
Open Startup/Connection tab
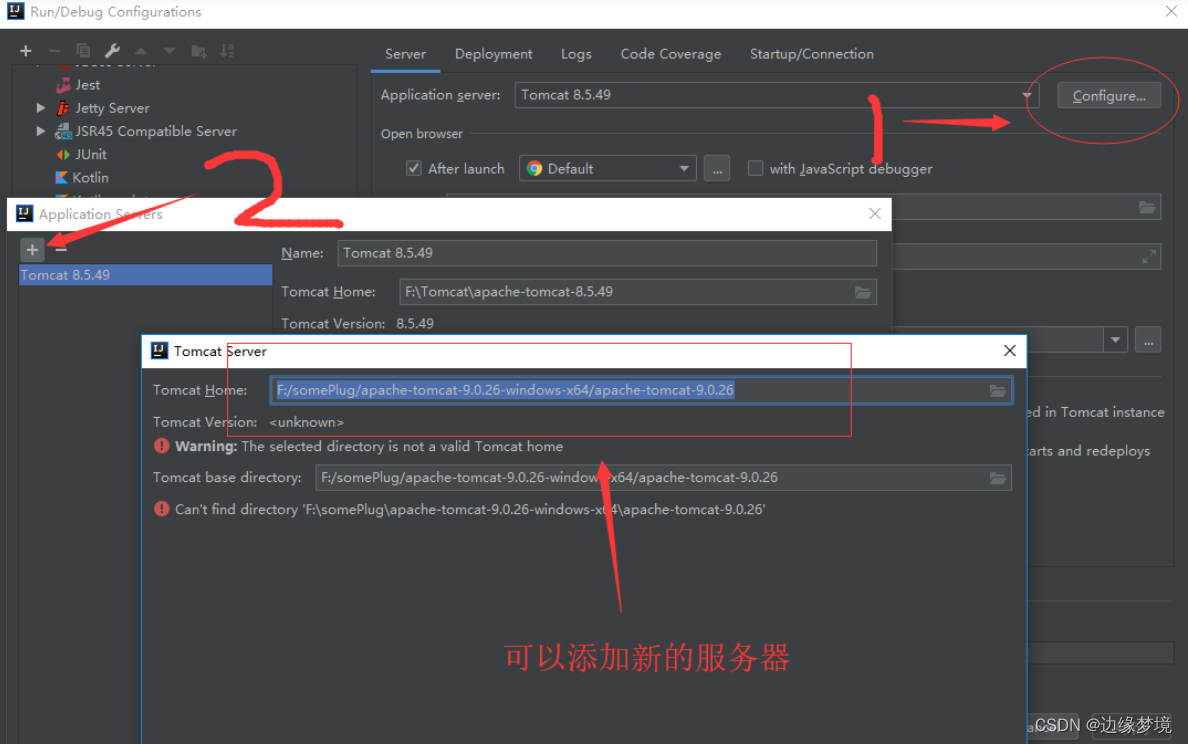(811, 55)
